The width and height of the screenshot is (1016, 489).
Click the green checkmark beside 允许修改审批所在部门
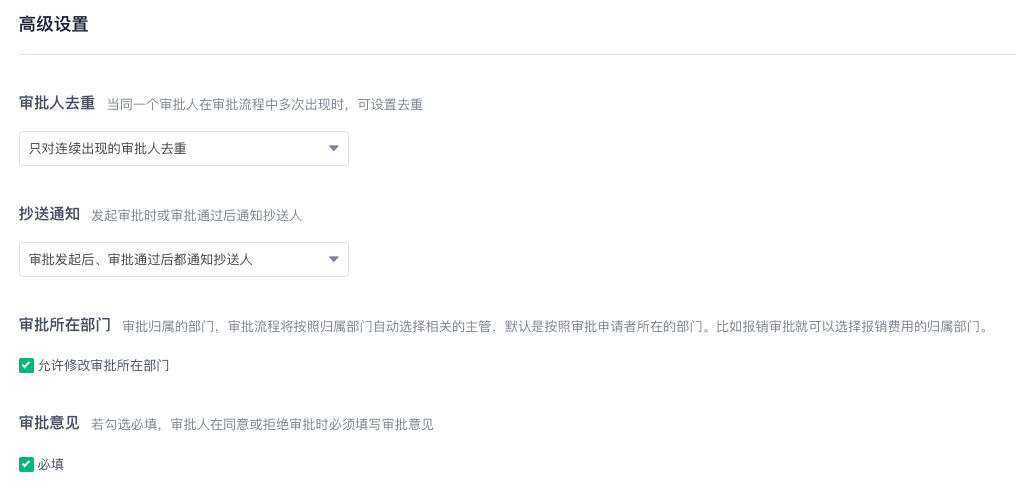pos(26,366)
